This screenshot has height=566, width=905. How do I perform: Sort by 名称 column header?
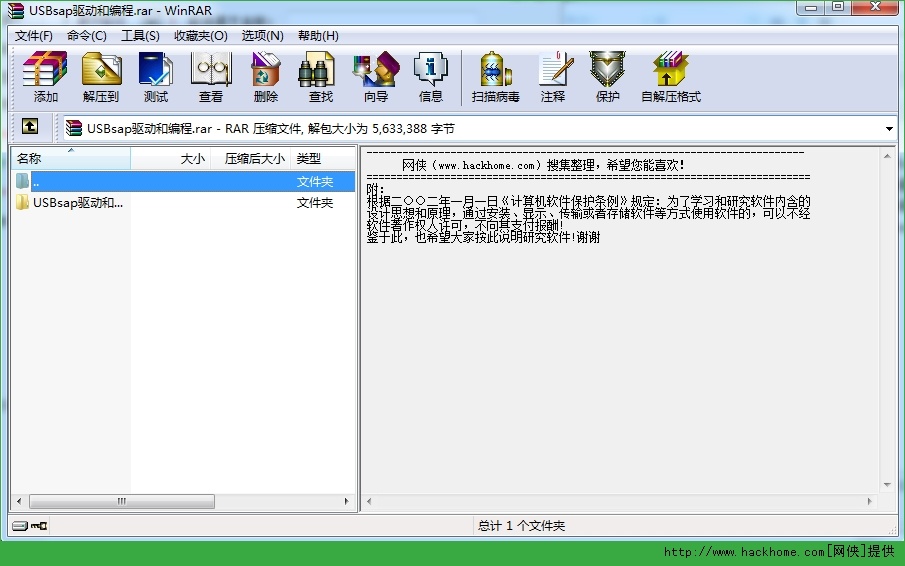pyautogui.click(x=71, y=158)
